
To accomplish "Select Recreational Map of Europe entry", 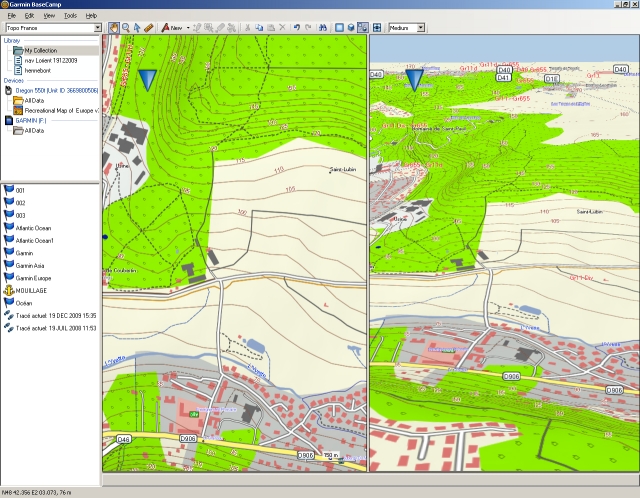I will click(61, 111).
